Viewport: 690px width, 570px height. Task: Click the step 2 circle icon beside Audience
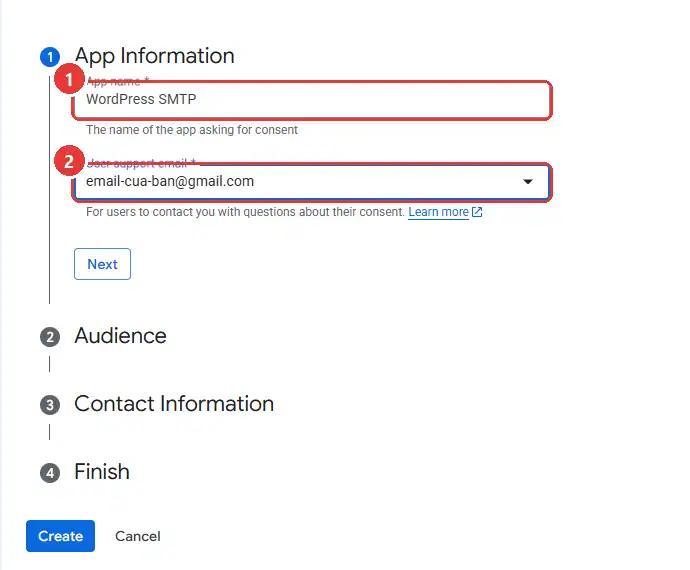point(50,338)
